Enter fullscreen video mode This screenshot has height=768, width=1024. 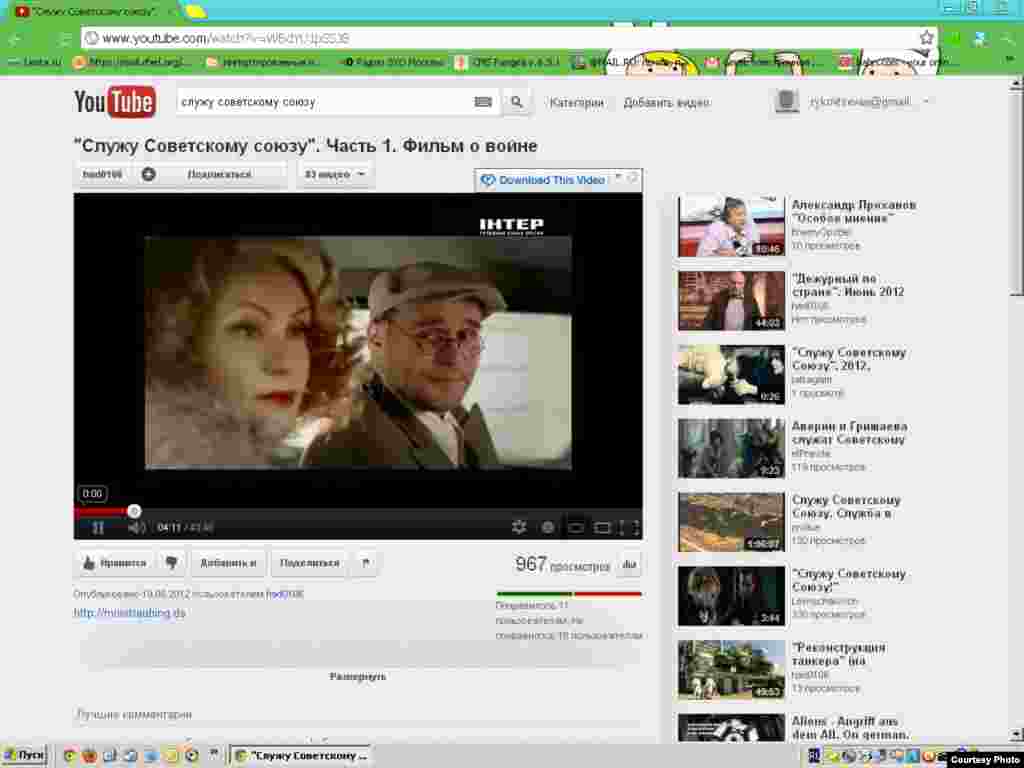click(629, 527)
